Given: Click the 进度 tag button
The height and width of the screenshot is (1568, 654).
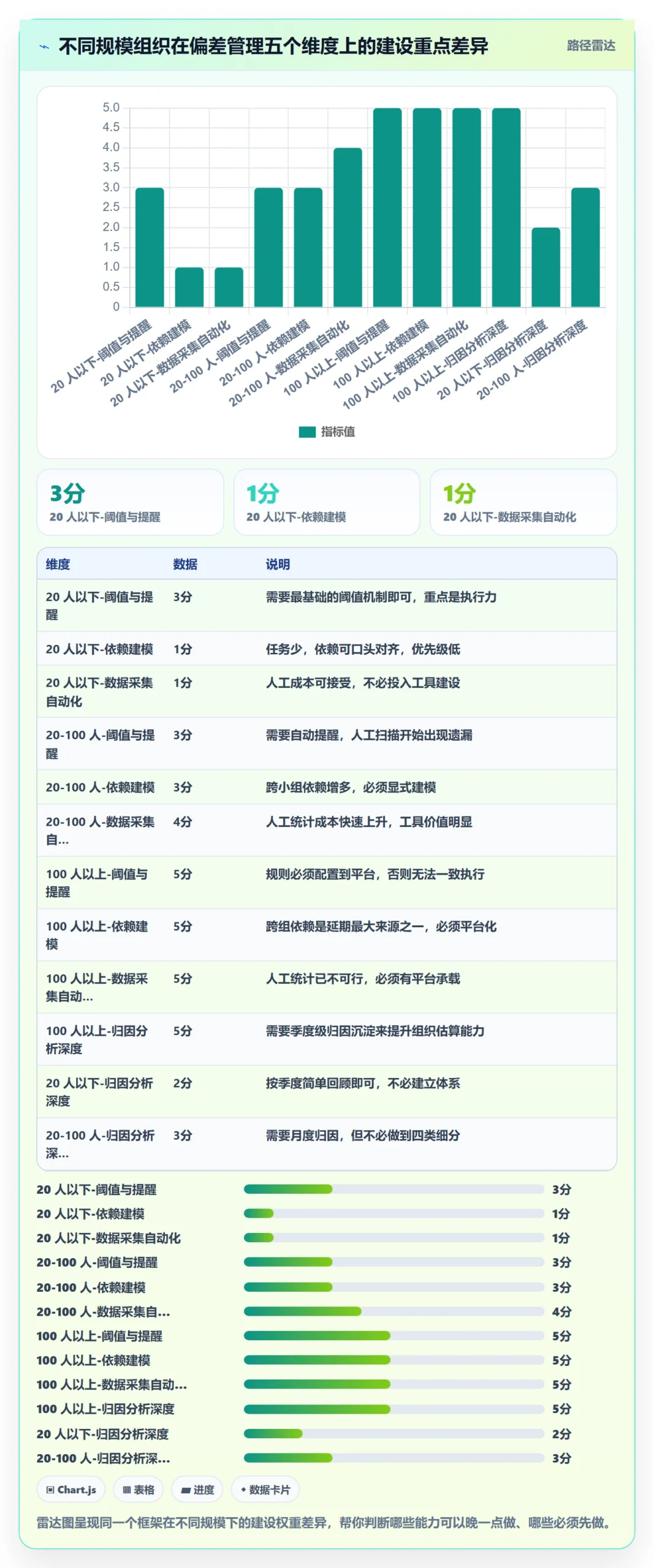Looking at the screenshot, I should (197, 1490).
